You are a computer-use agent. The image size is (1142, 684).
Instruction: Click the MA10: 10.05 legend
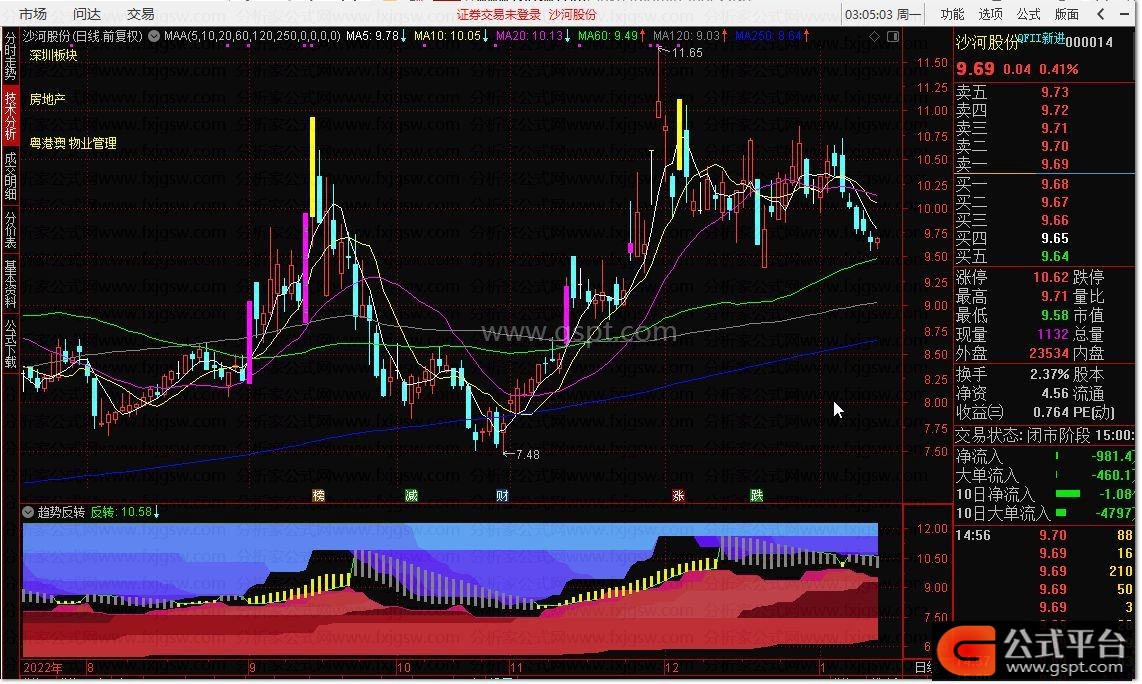point(451,36)
